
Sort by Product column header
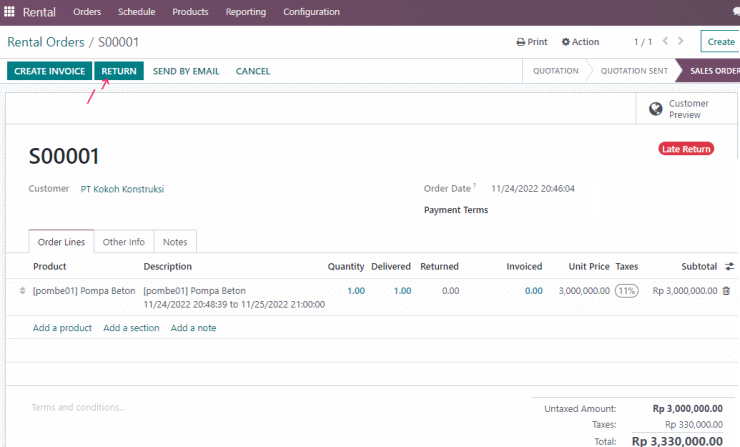(50, 267)
